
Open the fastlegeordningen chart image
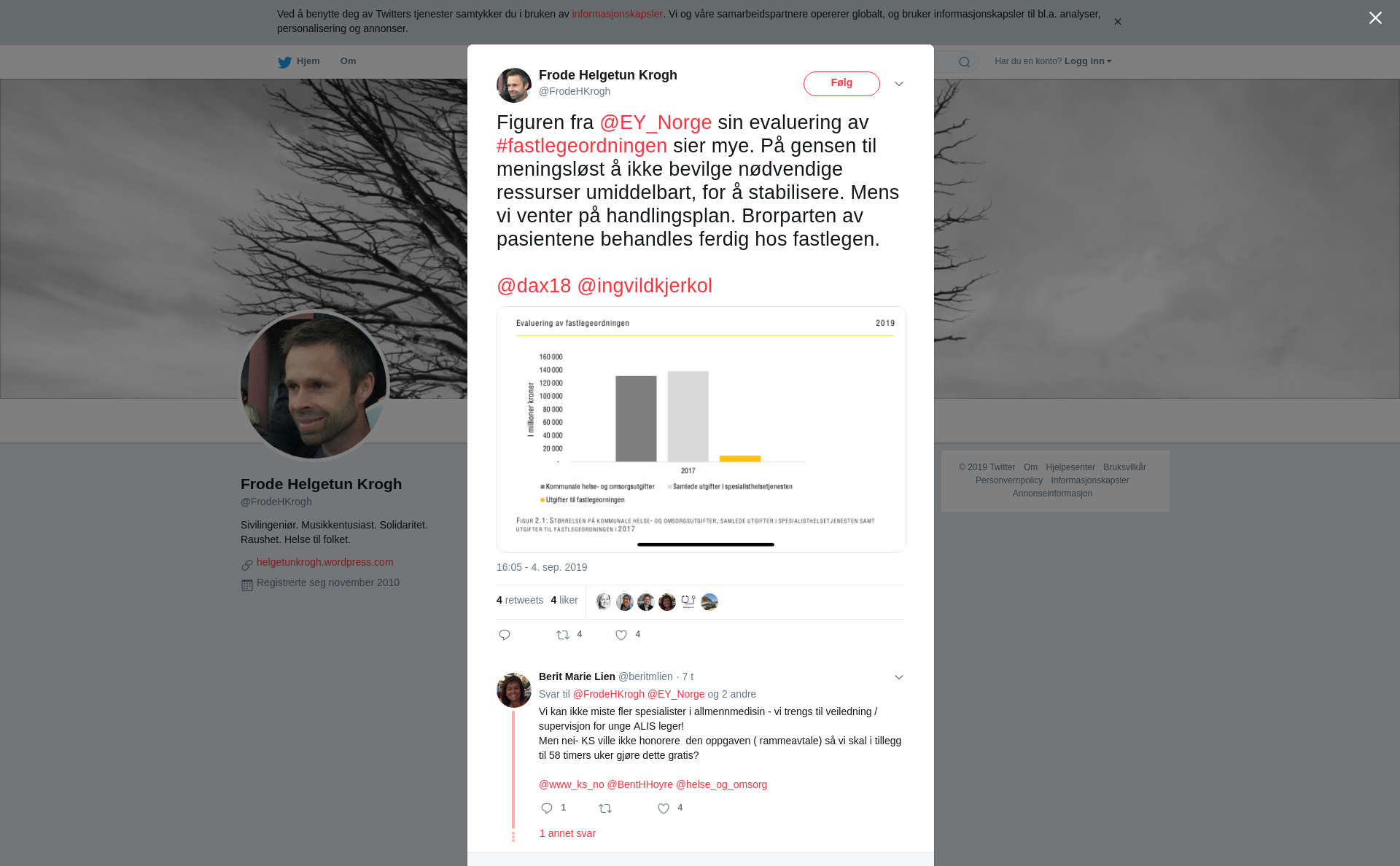[x=701, y=429]
